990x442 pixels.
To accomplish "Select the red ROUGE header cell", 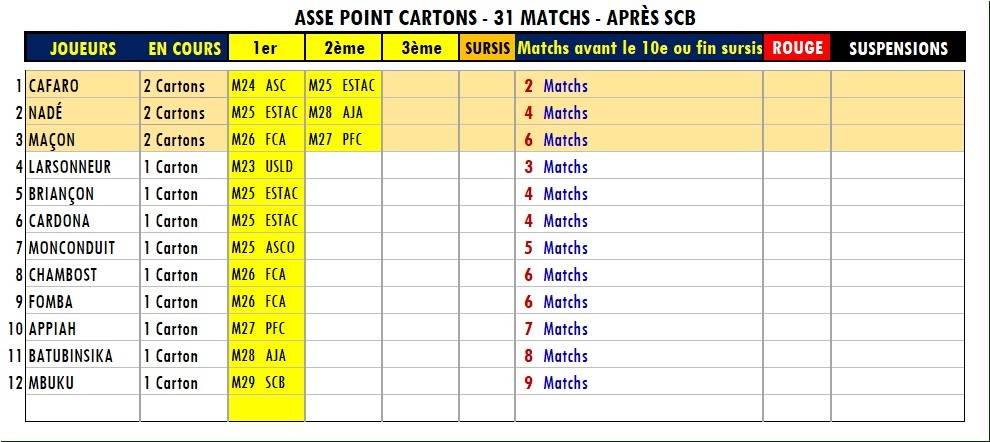I will (x=797, y=48).
